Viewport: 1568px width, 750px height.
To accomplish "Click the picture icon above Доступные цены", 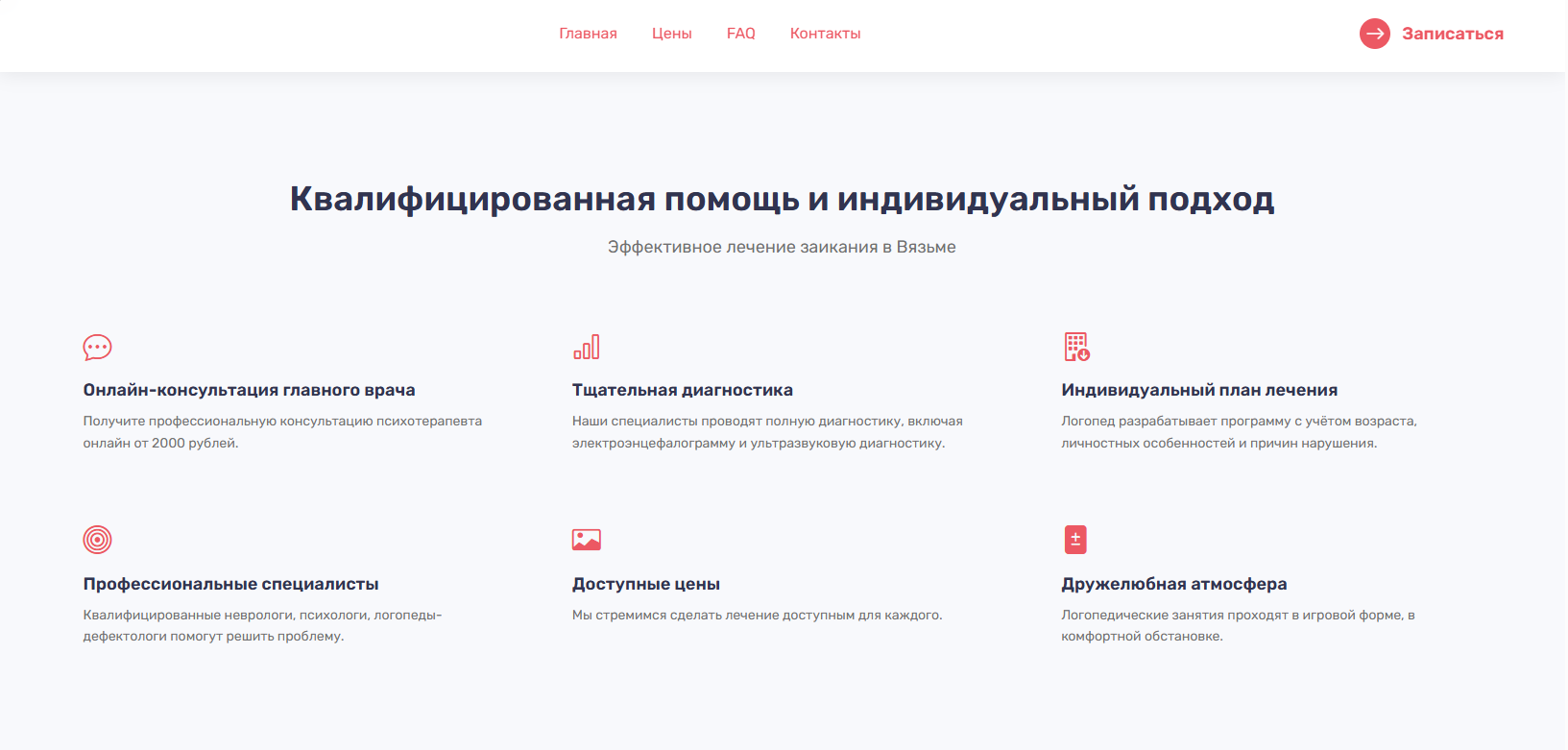I will 586,540.
